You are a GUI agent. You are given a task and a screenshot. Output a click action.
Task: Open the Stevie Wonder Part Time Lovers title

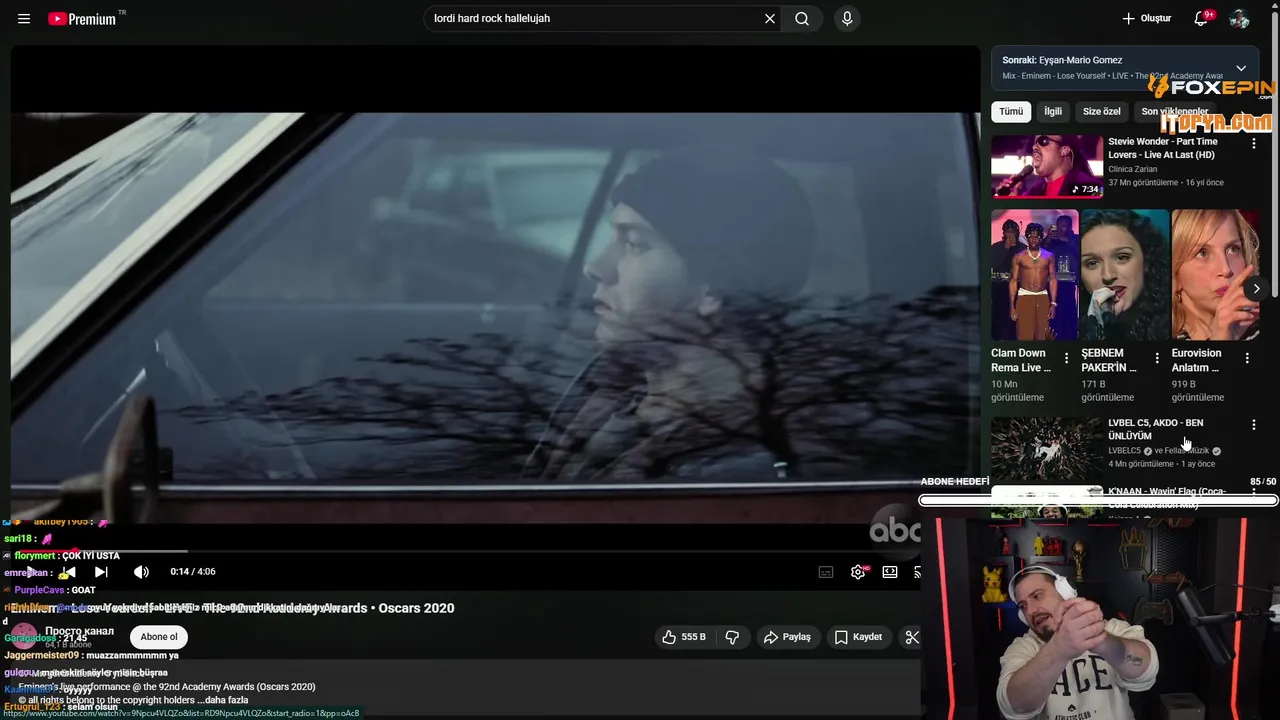tap(1163, 148)
